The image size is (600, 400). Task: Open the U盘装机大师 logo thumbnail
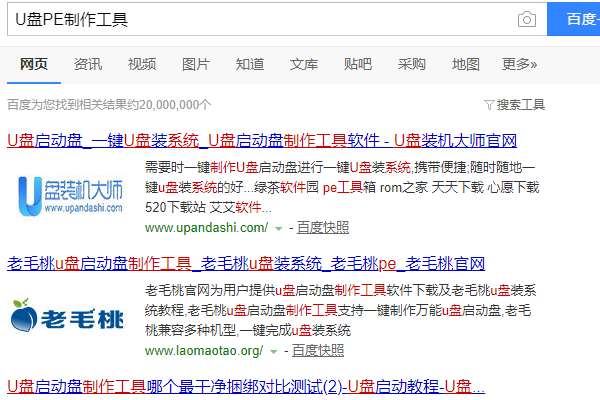coord(70,196)
